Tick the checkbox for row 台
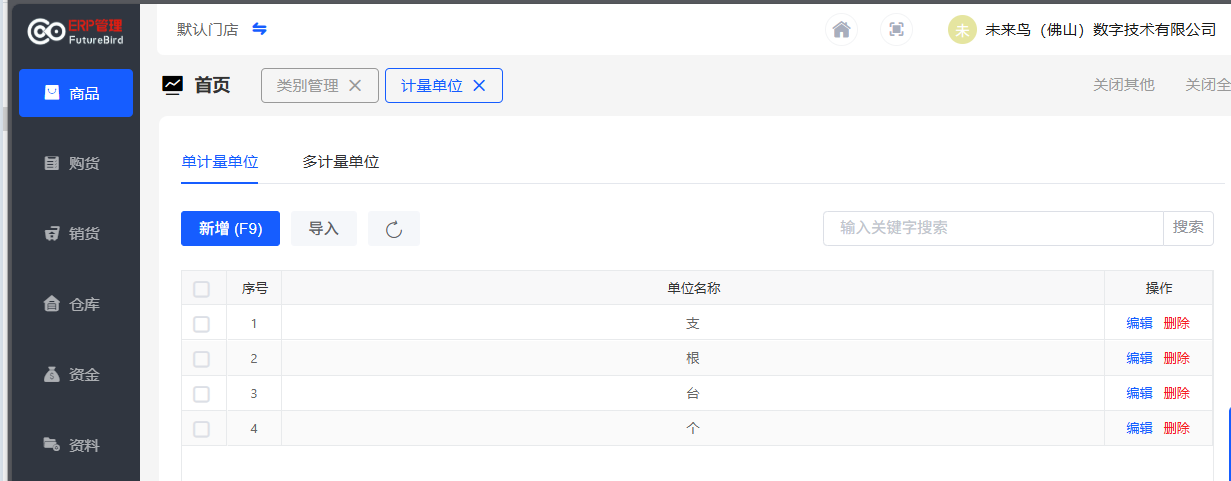1231x481 pixels. pyautogui.click(x=202, y=394)
